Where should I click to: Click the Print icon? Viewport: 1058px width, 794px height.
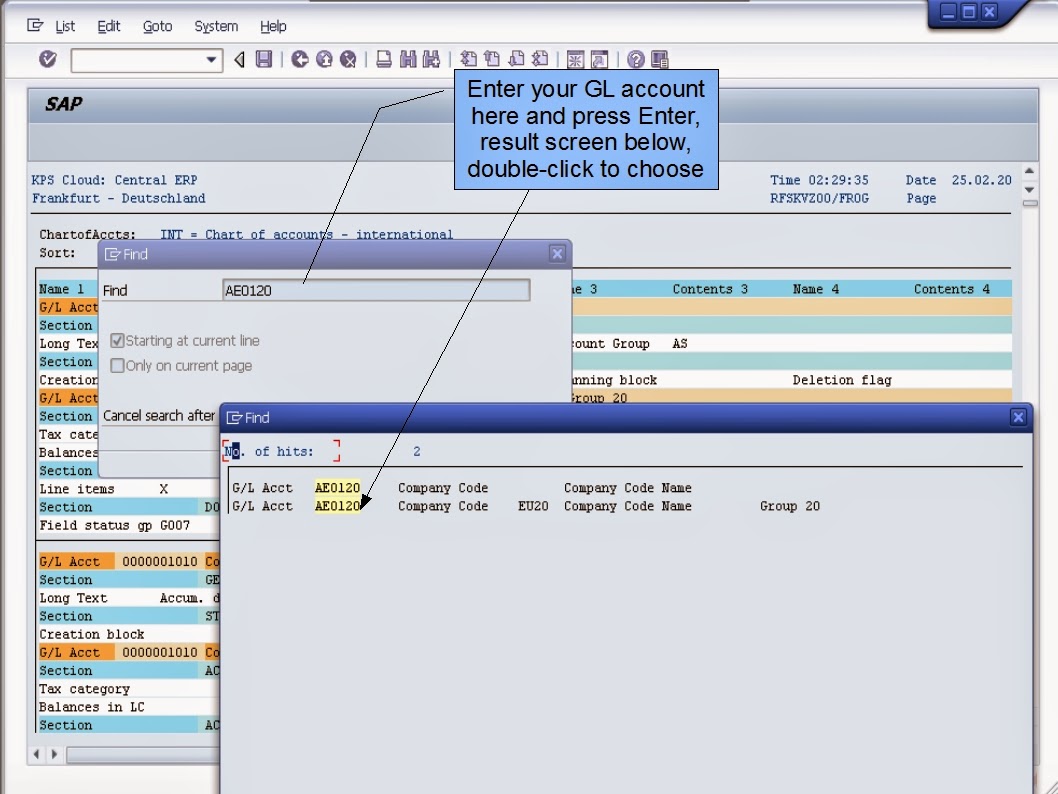click(384, 59)
